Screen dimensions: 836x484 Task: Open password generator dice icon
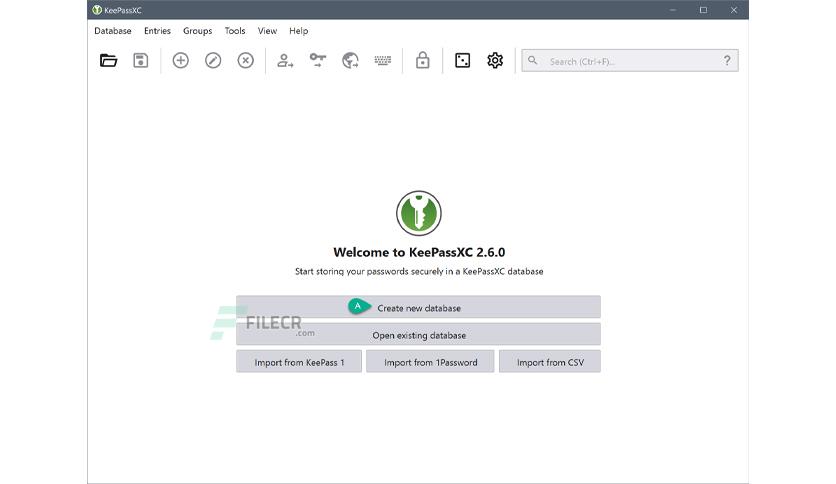point(463,61)
